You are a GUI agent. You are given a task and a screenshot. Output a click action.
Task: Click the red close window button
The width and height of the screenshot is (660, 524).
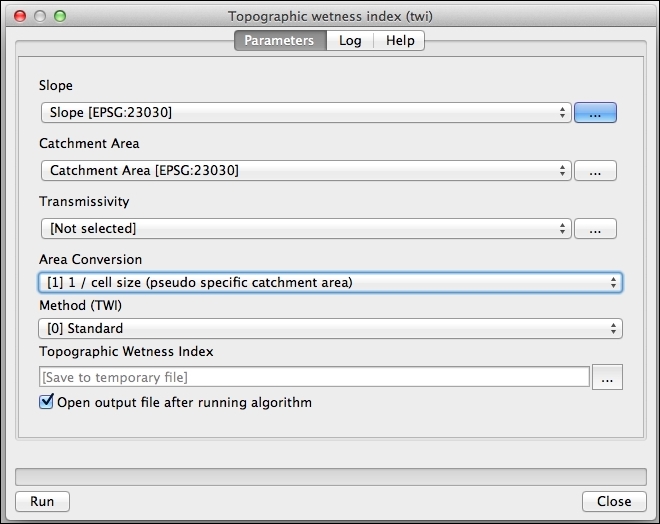click(20, 17)
